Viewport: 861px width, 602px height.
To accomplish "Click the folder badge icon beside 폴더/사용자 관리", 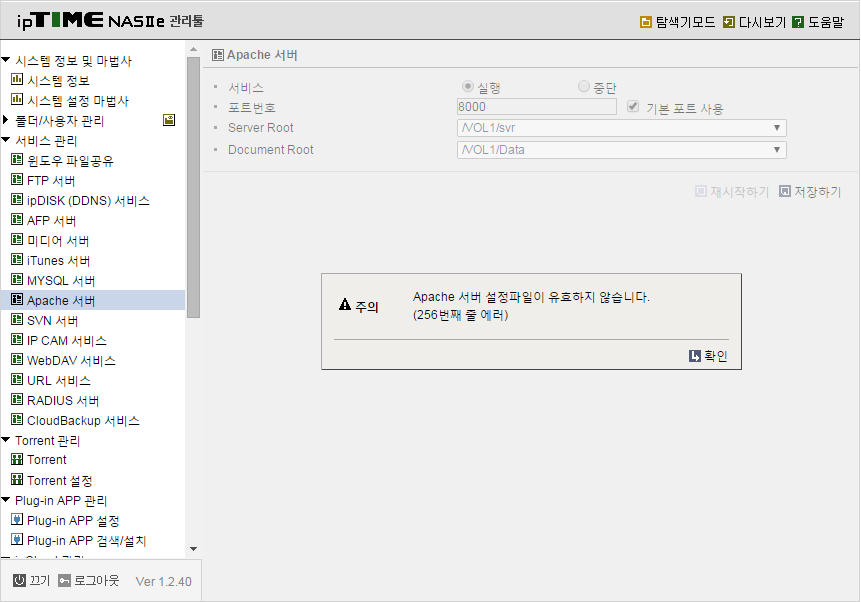I will pyautogui.click(x=169, y=120).
